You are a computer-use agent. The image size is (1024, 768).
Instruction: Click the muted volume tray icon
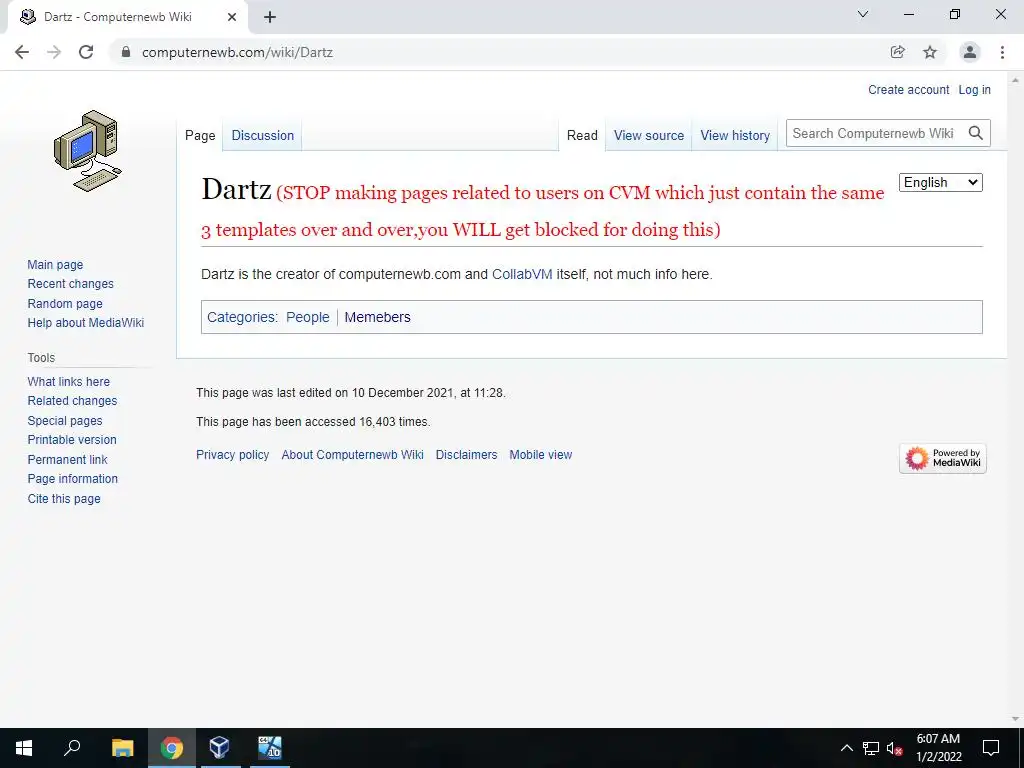895,748
